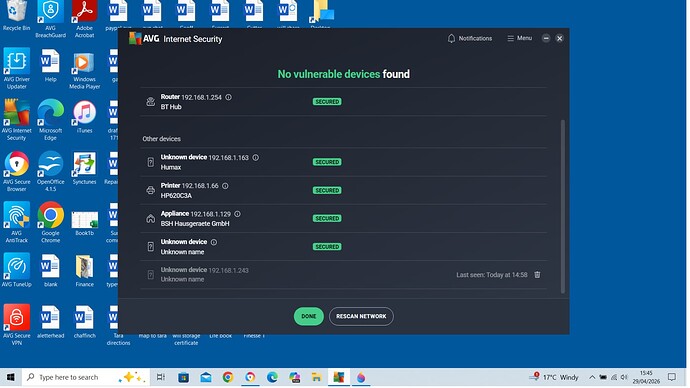
Task: Open chaffinch Word document
Action: click(x=84, y=322)
